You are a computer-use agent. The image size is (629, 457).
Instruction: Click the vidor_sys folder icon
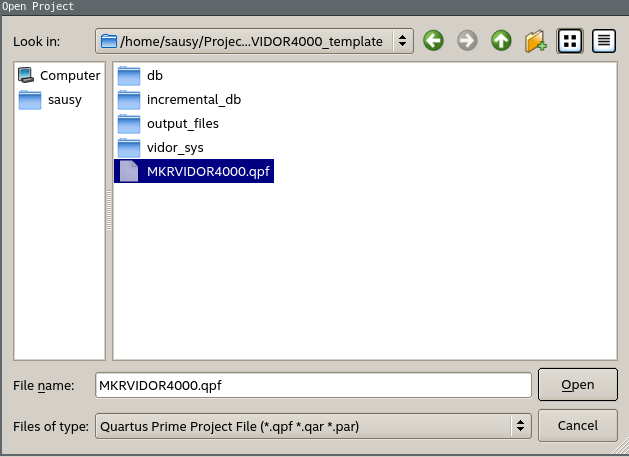pyautogui.click(x=129, y=148)
